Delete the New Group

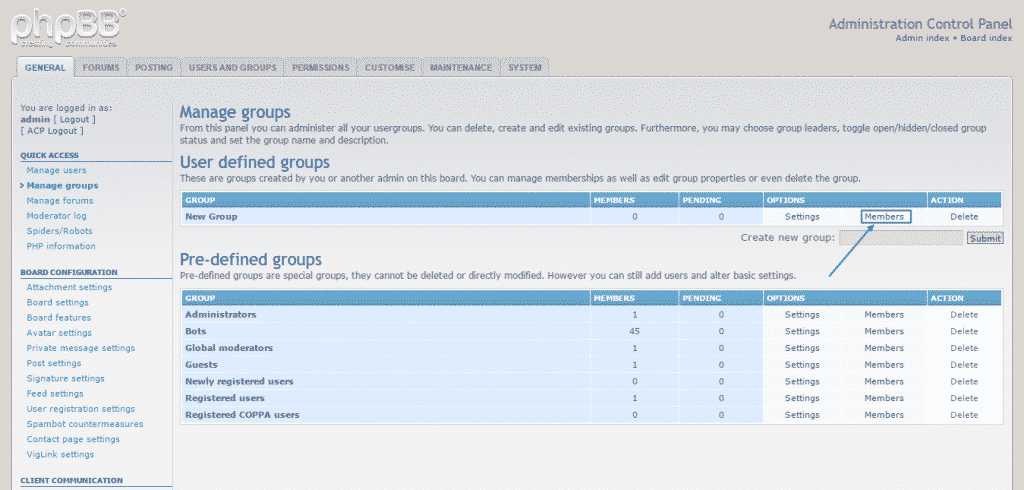(x=964, y=217)
